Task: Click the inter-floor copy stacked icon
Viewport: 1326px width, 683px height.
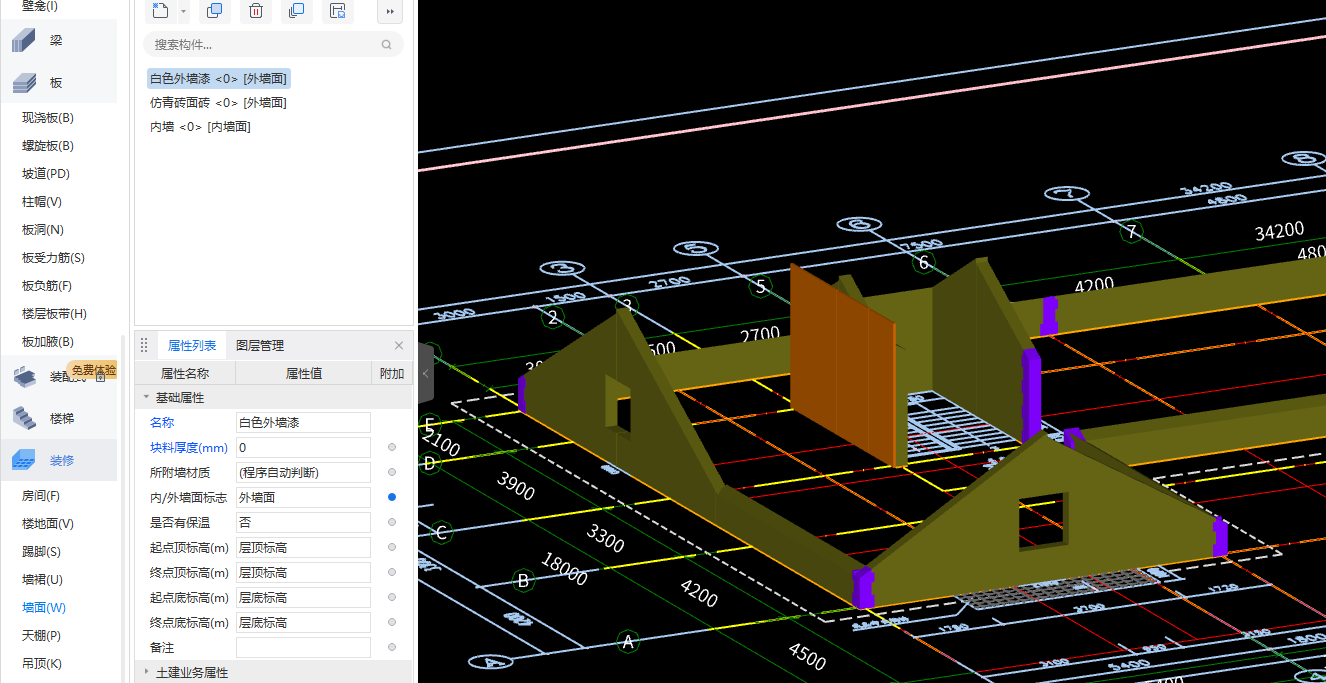Action: point(296,11)
